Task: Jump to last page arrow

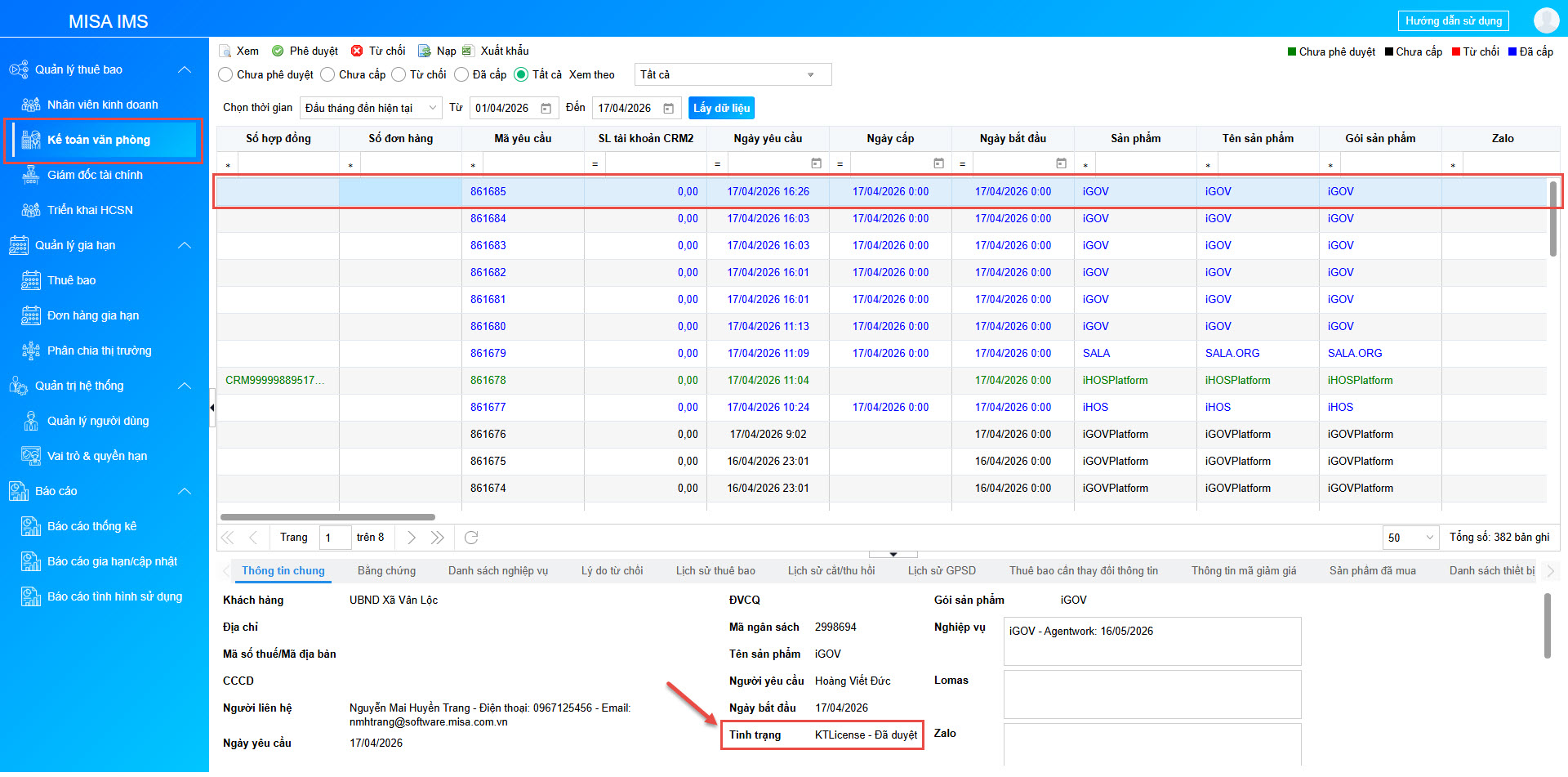Action: [x=438, y=538]
